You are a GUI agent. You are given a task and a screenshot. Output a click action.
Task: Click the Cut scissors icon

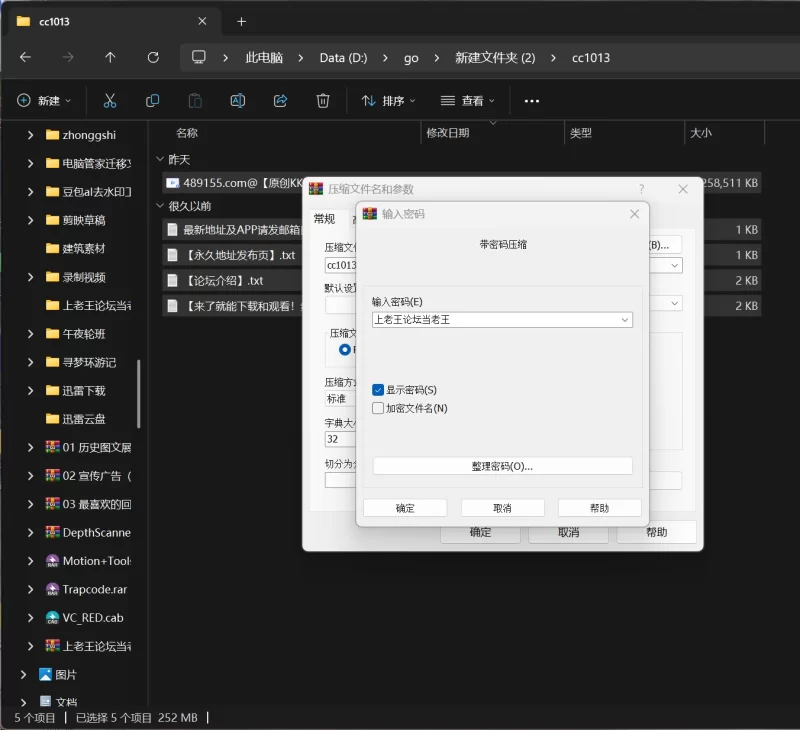pyautogui.click(x=110, y=100)
